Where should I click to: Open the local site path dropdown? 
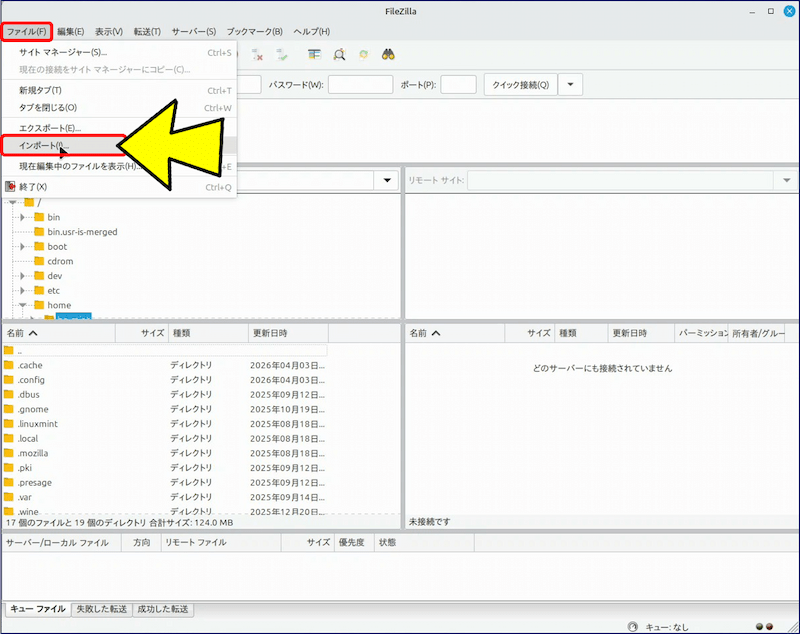387,180
